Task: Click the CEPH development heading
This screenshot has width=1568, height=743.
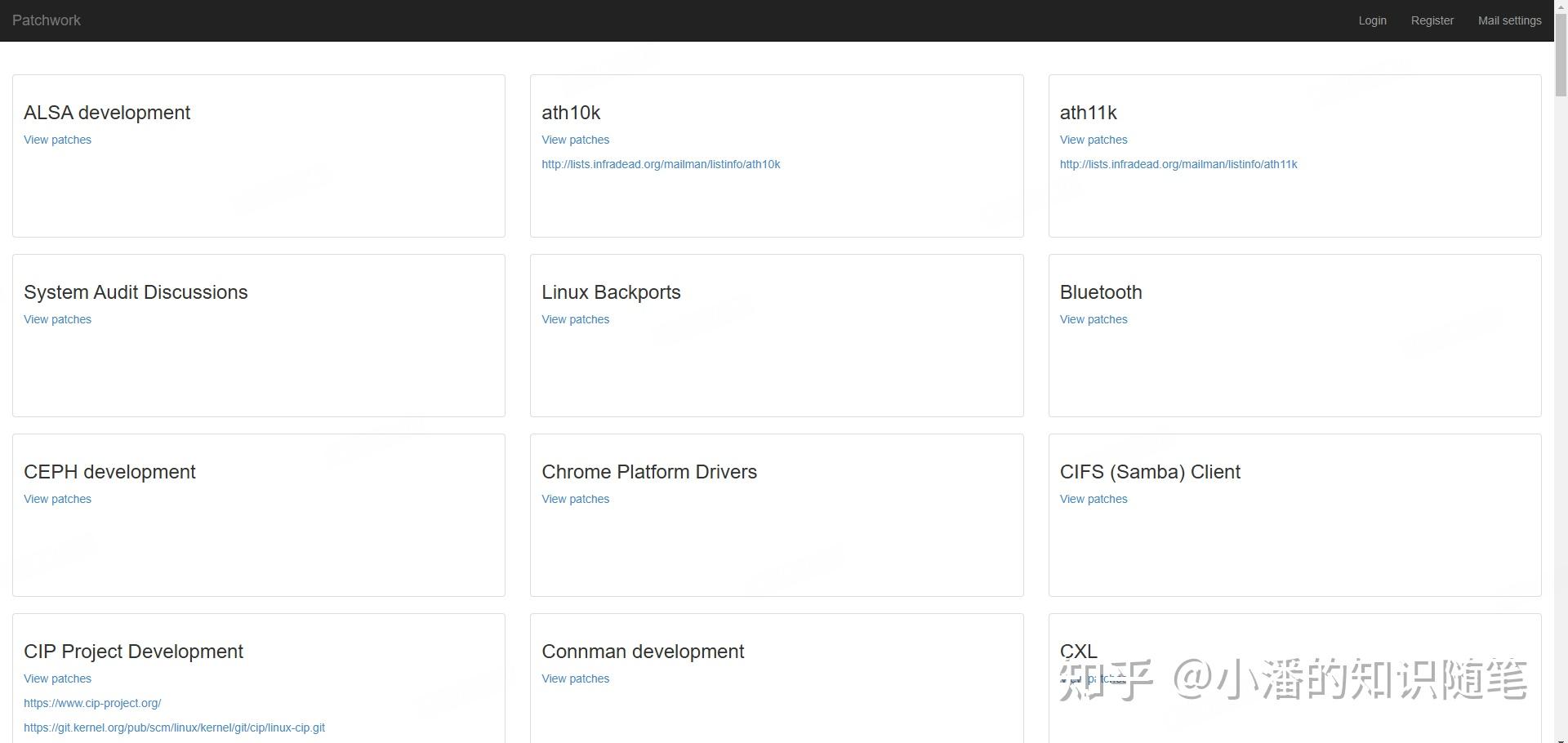Action: pyautogui.click(x=109, y=472)
